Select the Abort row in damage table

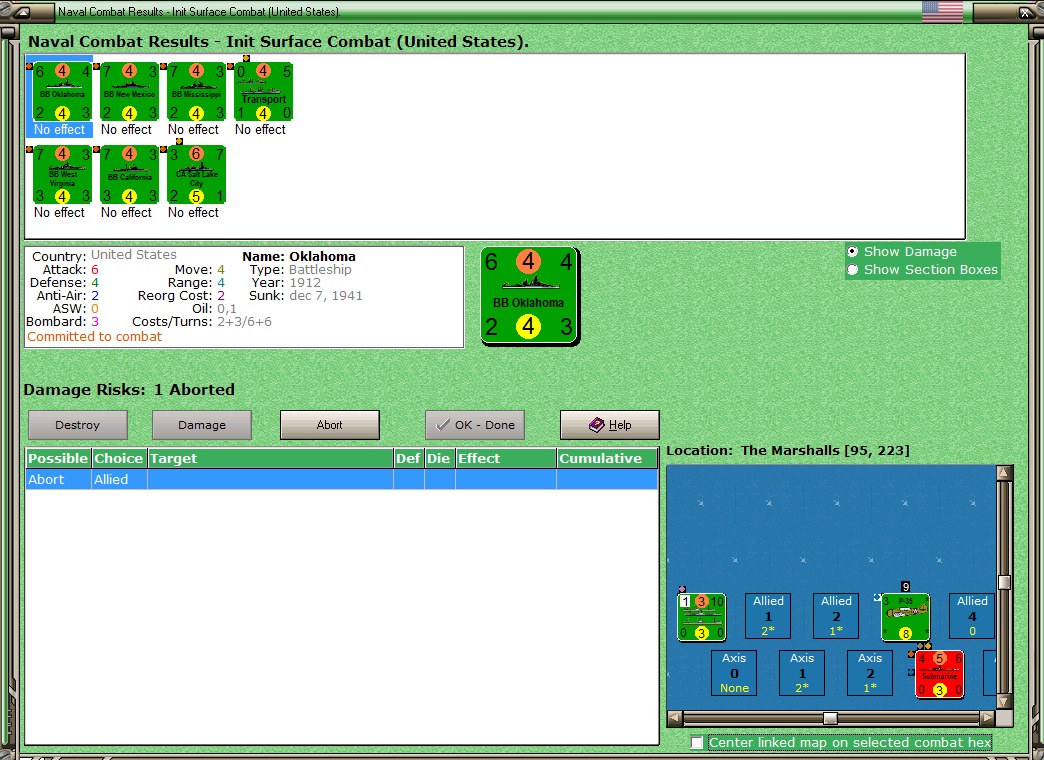pos(342,480)
